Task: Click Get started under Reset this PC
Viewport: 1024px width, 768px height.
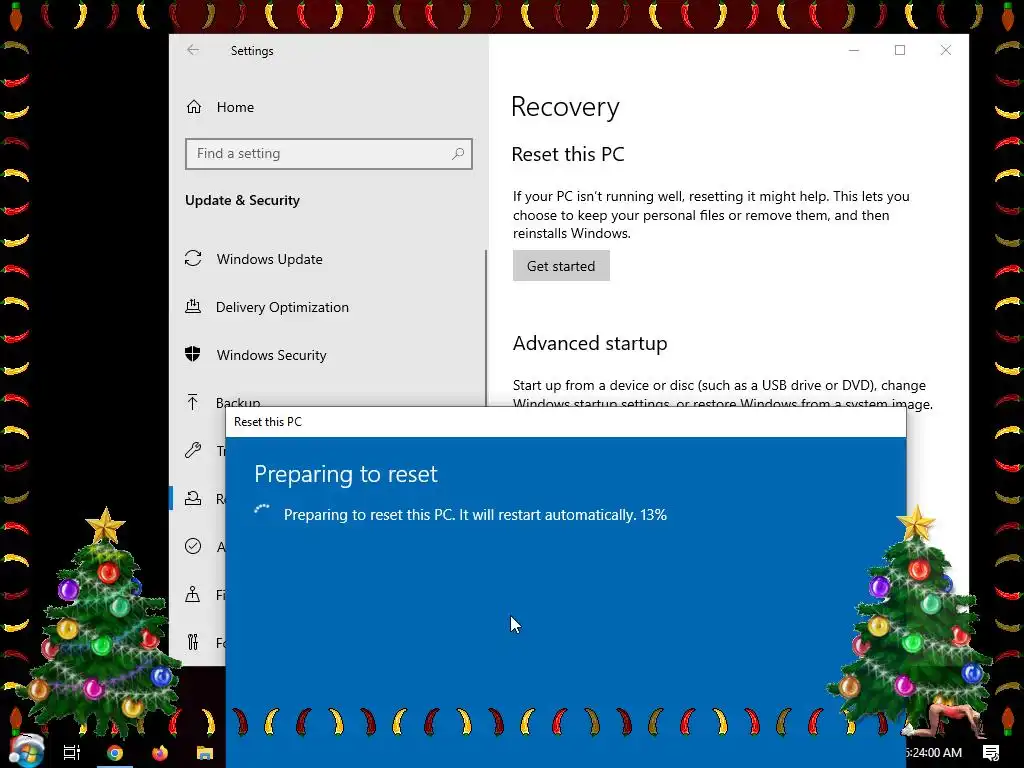Action: coord(561,266)
